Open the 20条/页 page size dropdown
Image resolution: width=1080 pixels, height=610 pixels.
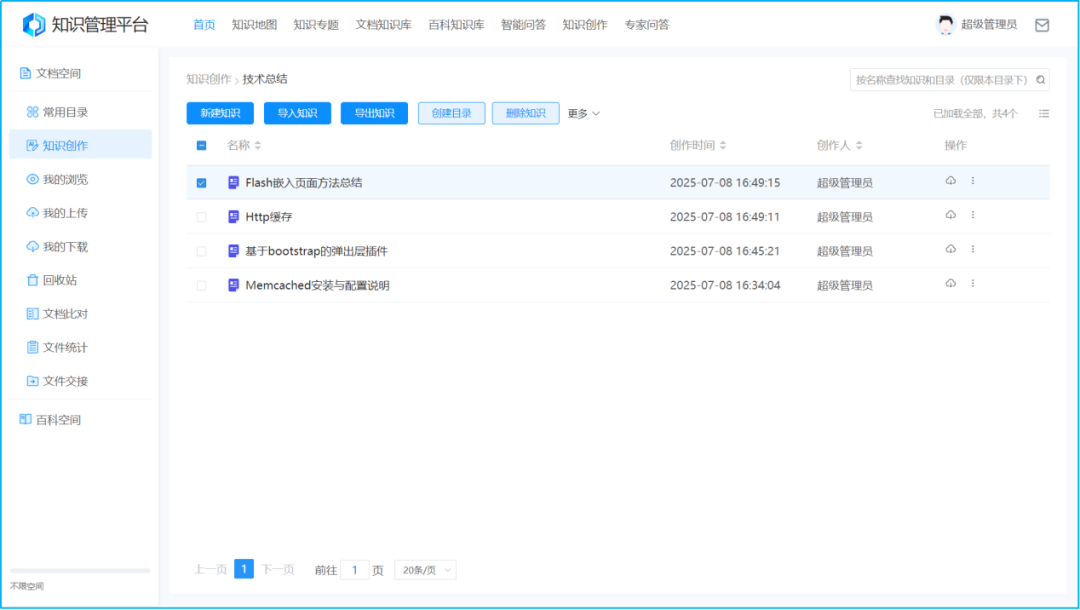coord(424,568)
